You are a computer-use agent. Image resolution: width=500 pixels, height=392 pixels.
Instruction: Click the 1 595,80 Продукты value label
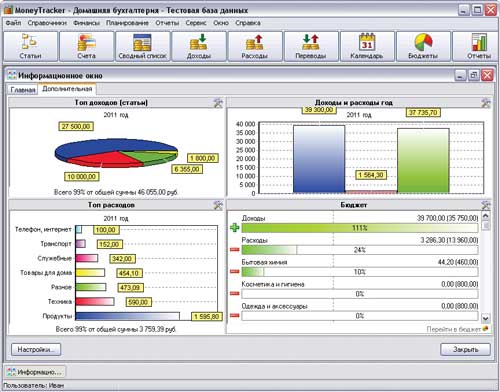207,316
